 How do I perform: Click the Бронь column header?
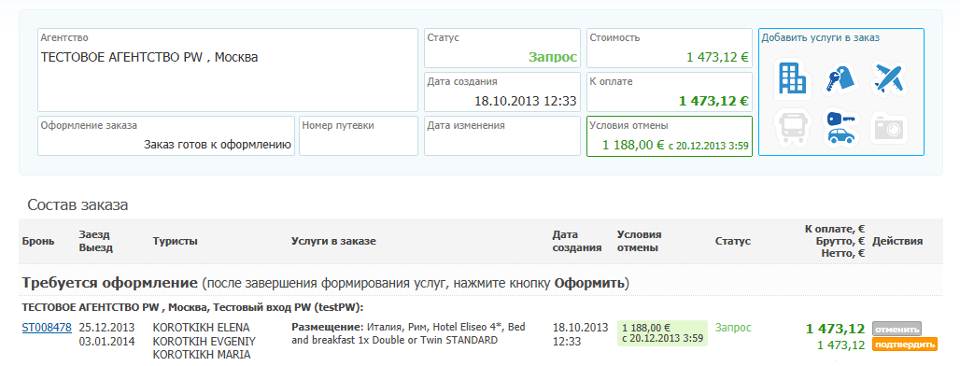(38, 241)
